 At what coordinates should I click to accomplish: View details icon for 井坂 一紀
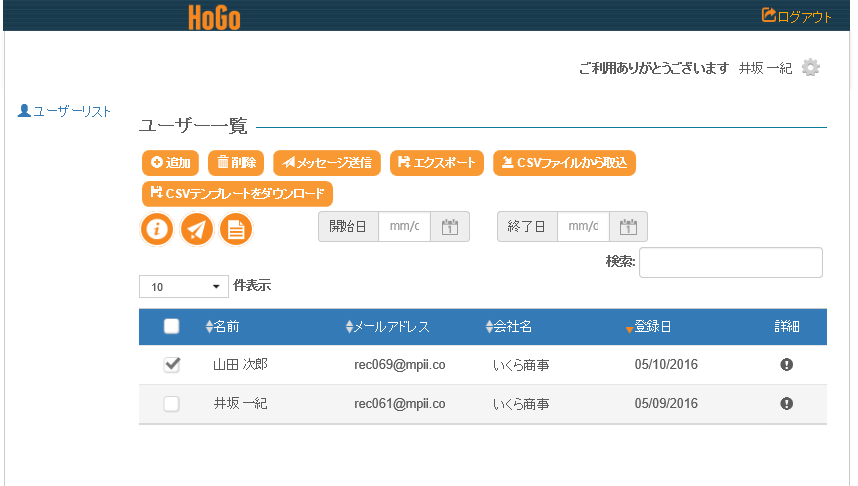tap(786, 403)
